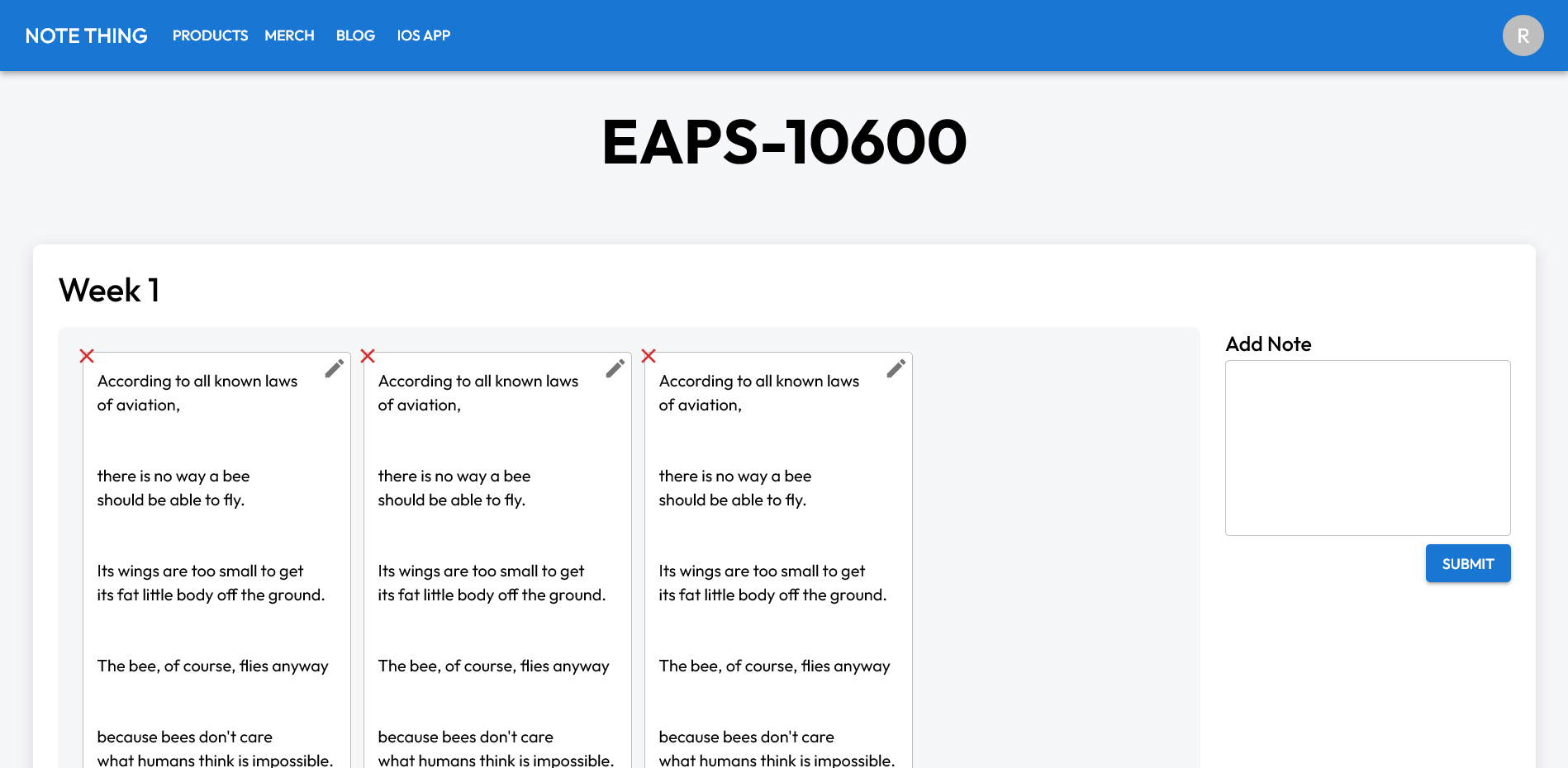This screenshot has width=1568, height=768.
Task: Click 'its fat little body' line in first note
Action: click(211, 595)
